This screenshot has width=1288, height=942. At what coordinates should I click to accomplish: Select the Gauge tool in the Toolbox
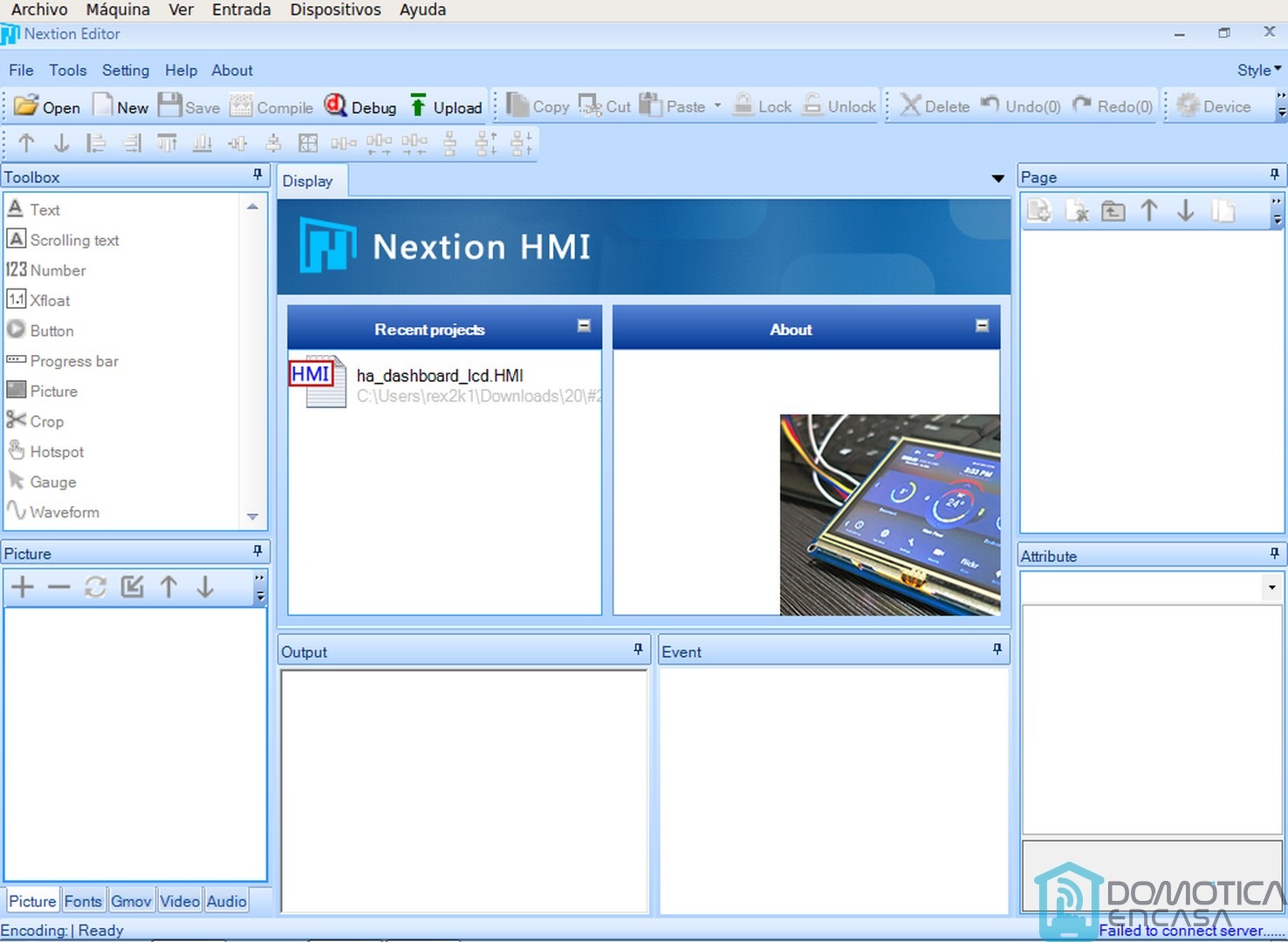coord(51,481)
